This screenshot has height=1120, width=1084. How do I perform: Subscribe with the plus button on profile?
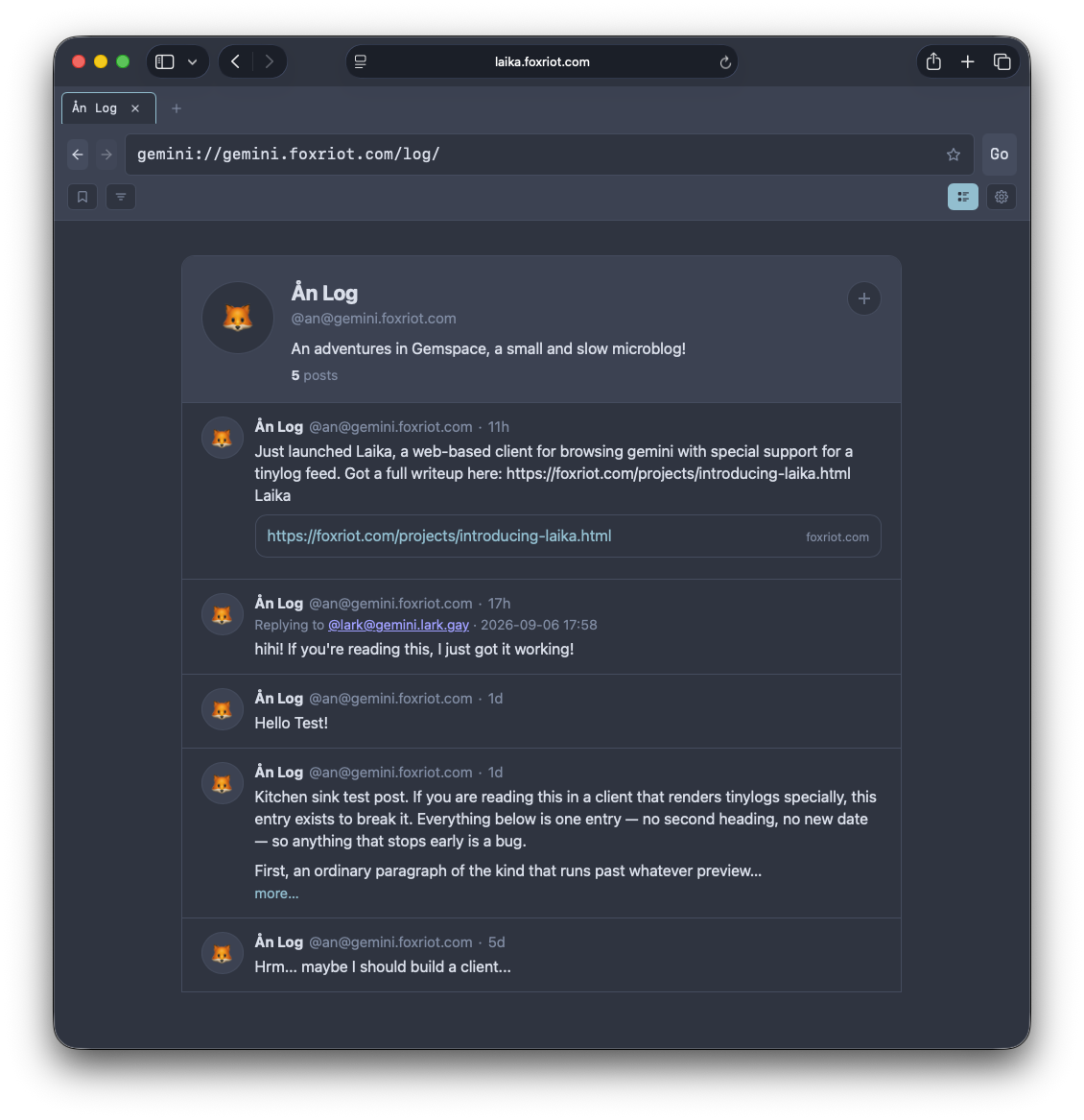(x=864, y=298)
